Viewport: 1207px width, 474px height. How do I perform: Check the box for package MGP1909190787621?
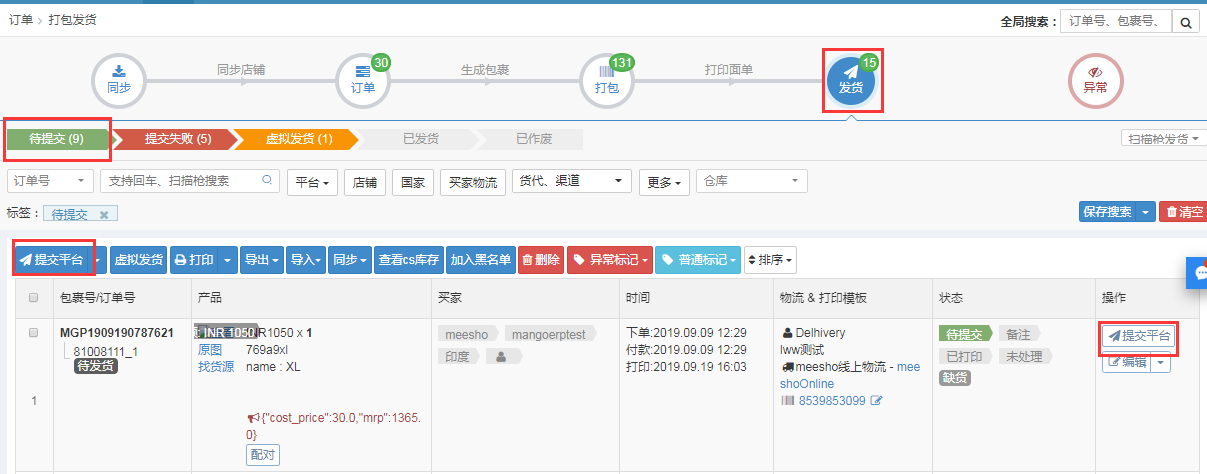click(x=34, y=333)
